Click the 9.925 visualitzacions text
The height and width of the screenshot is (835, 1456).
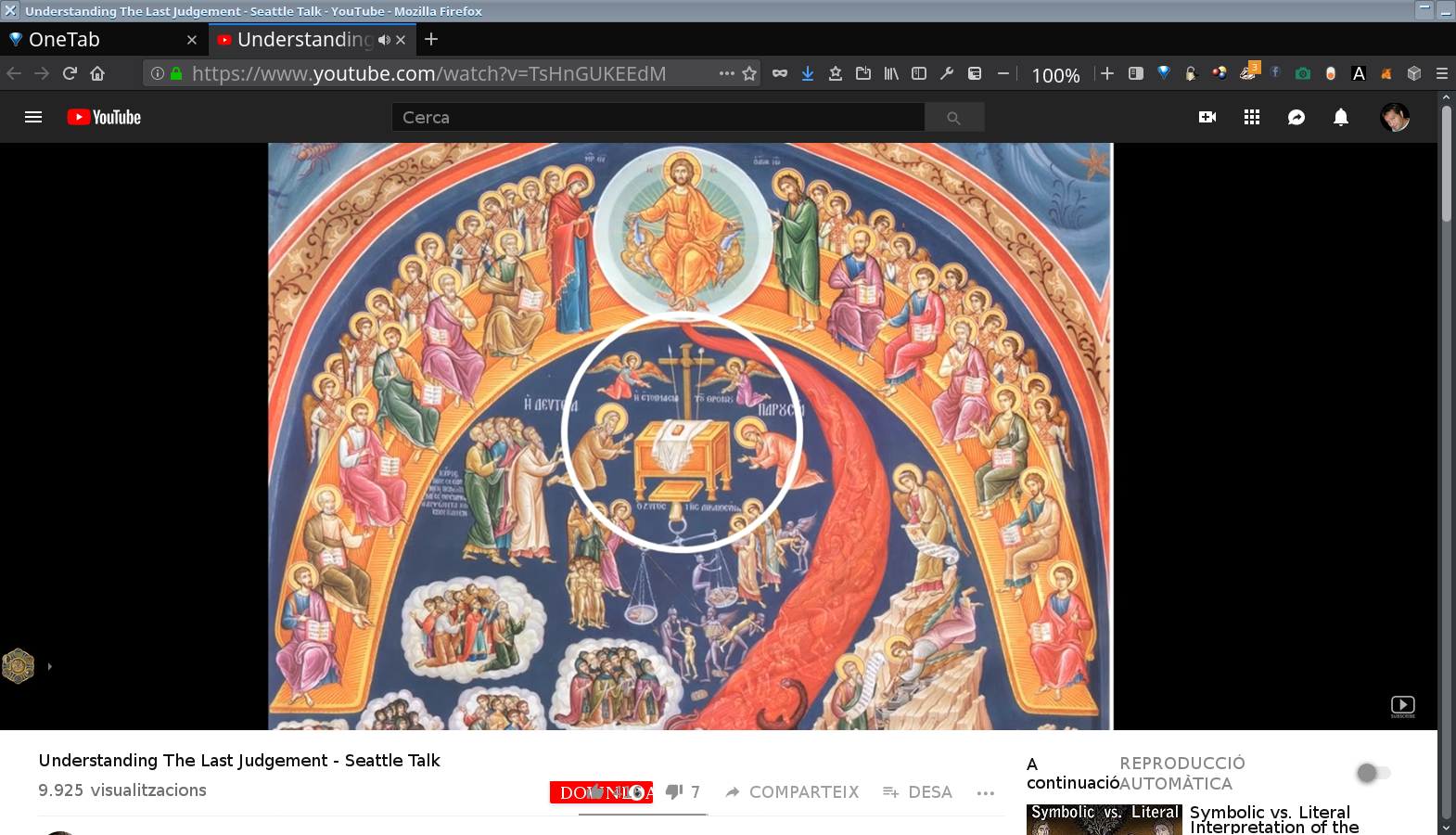[x=122, y=790]
